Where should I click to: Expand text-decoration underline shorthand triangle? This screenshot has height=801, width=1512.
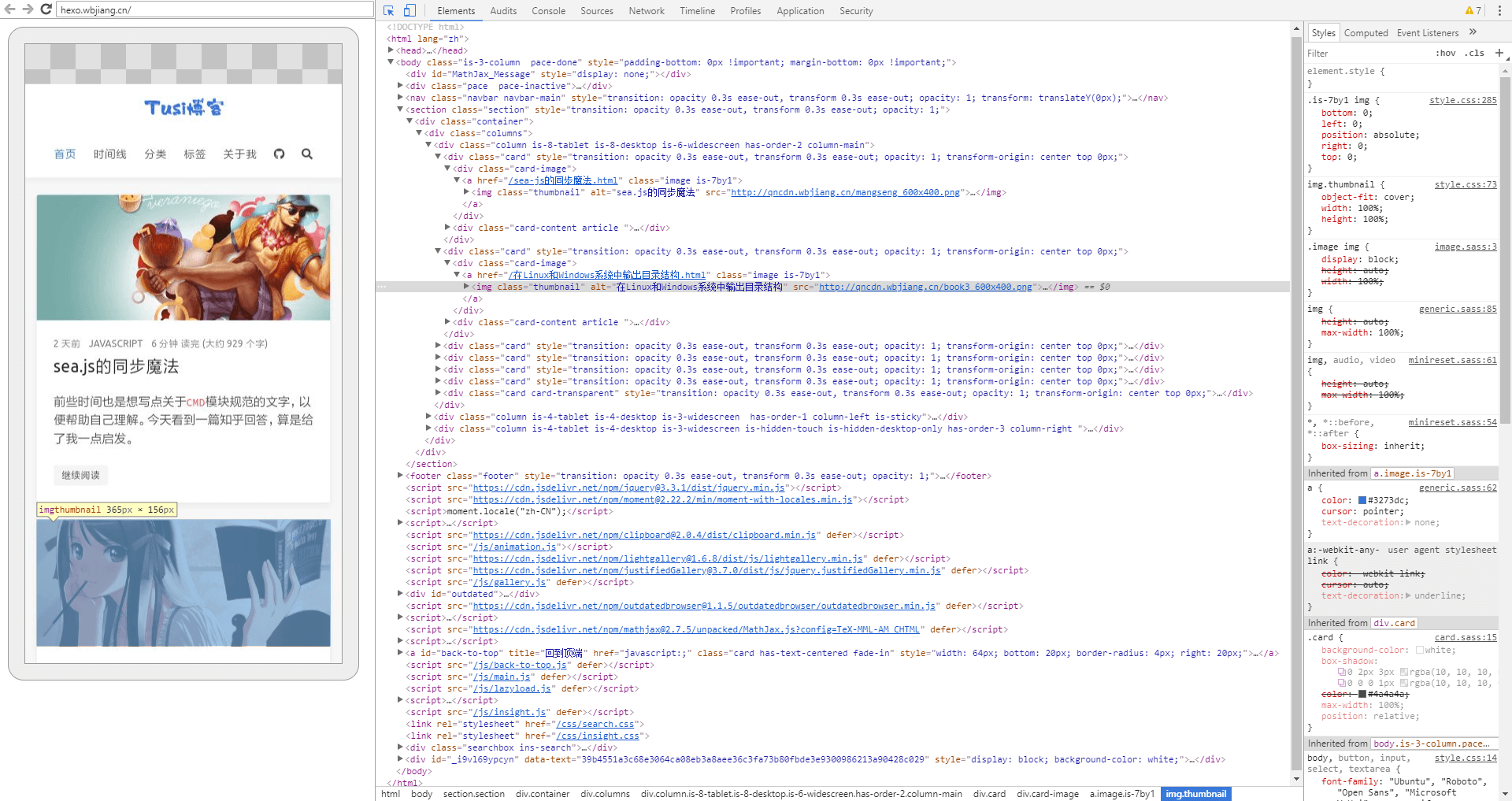point(1408,595)
